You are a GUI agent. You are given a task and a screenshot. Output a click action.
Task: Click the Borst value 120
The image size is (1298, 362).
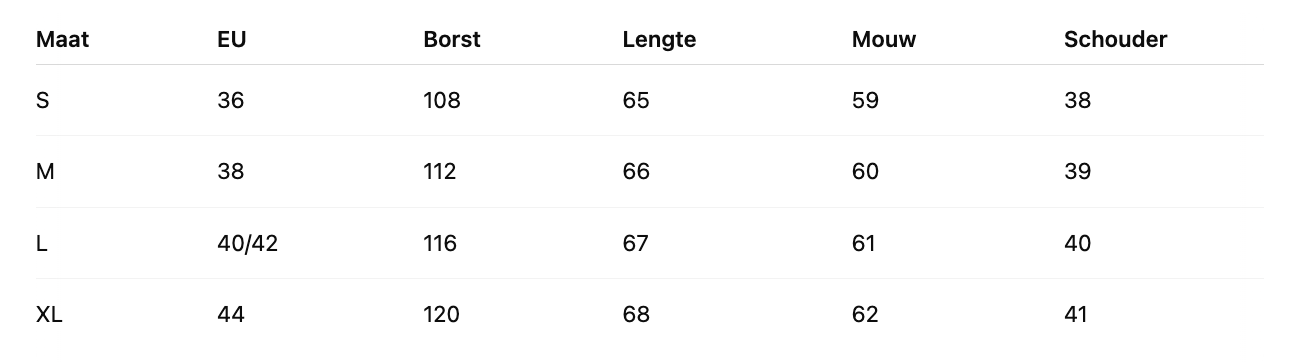[x=442, y=315]
